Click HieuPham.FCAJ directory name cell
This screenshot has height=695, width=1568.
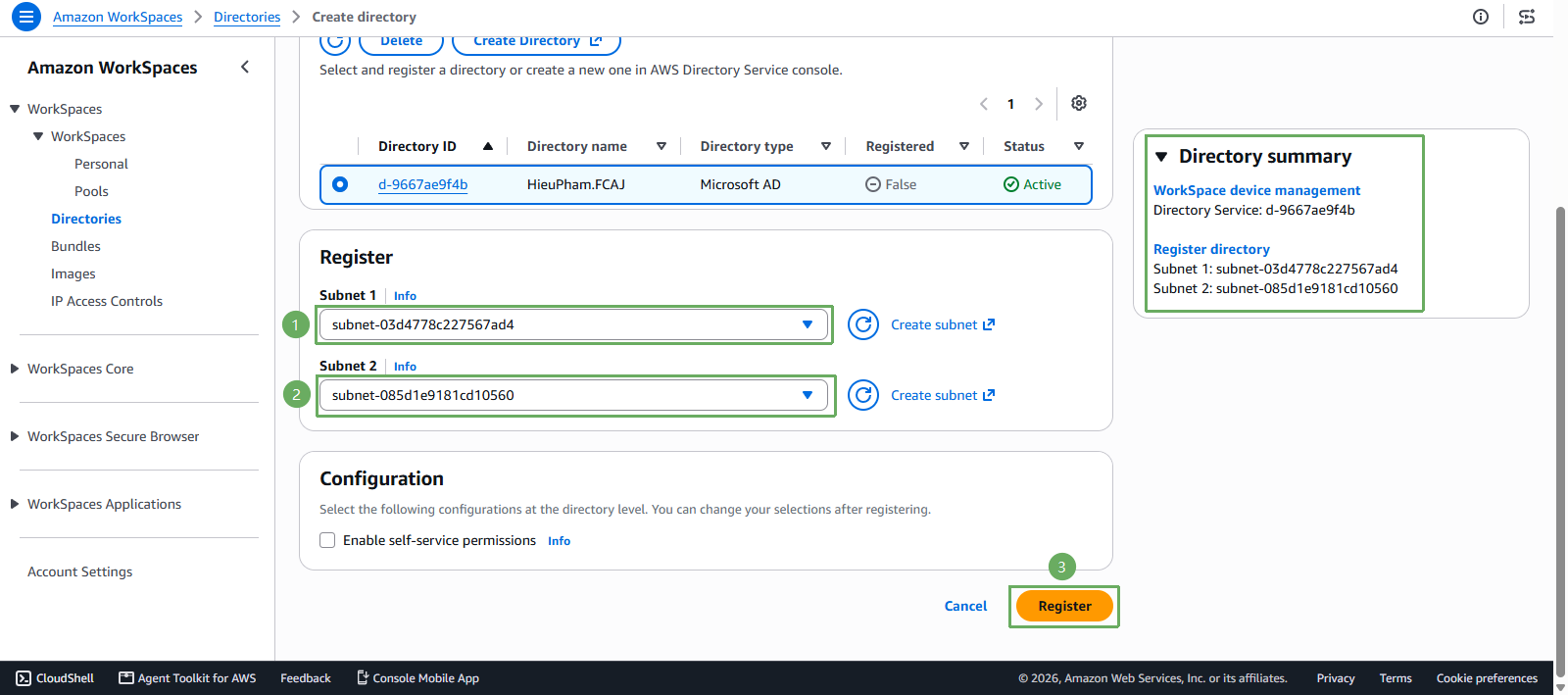point(576,184)
